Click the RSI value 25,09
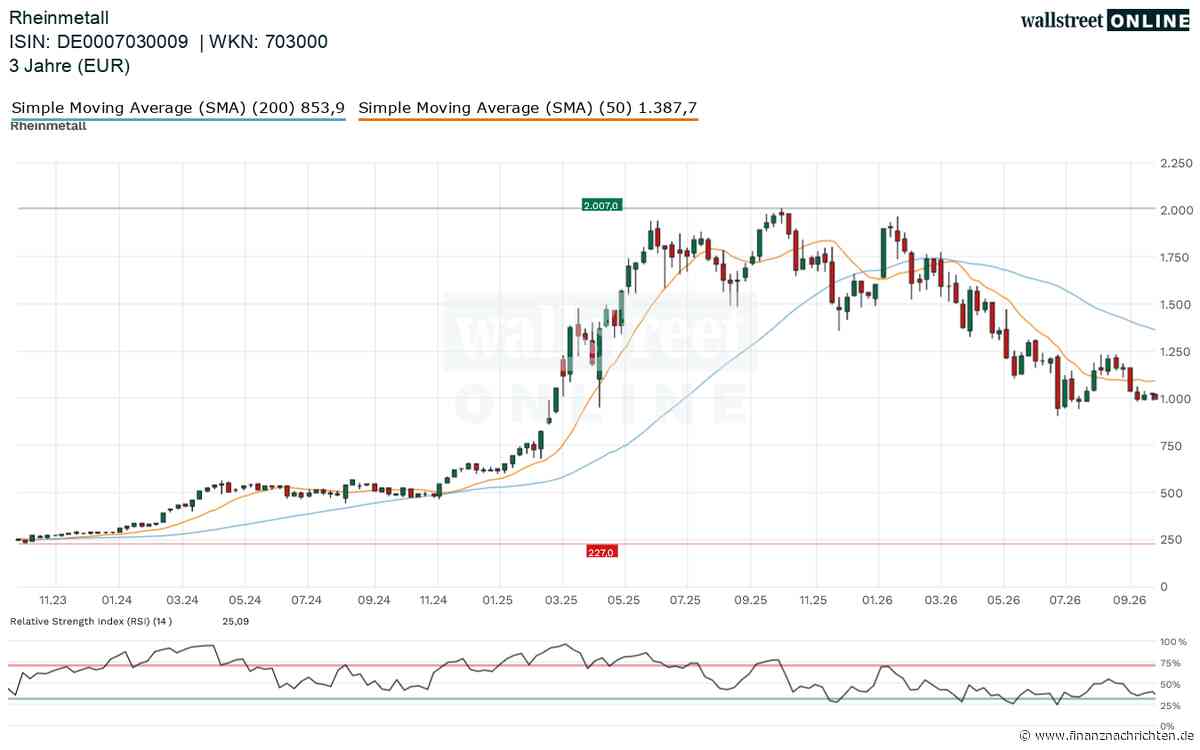 (x=234, y=621)
